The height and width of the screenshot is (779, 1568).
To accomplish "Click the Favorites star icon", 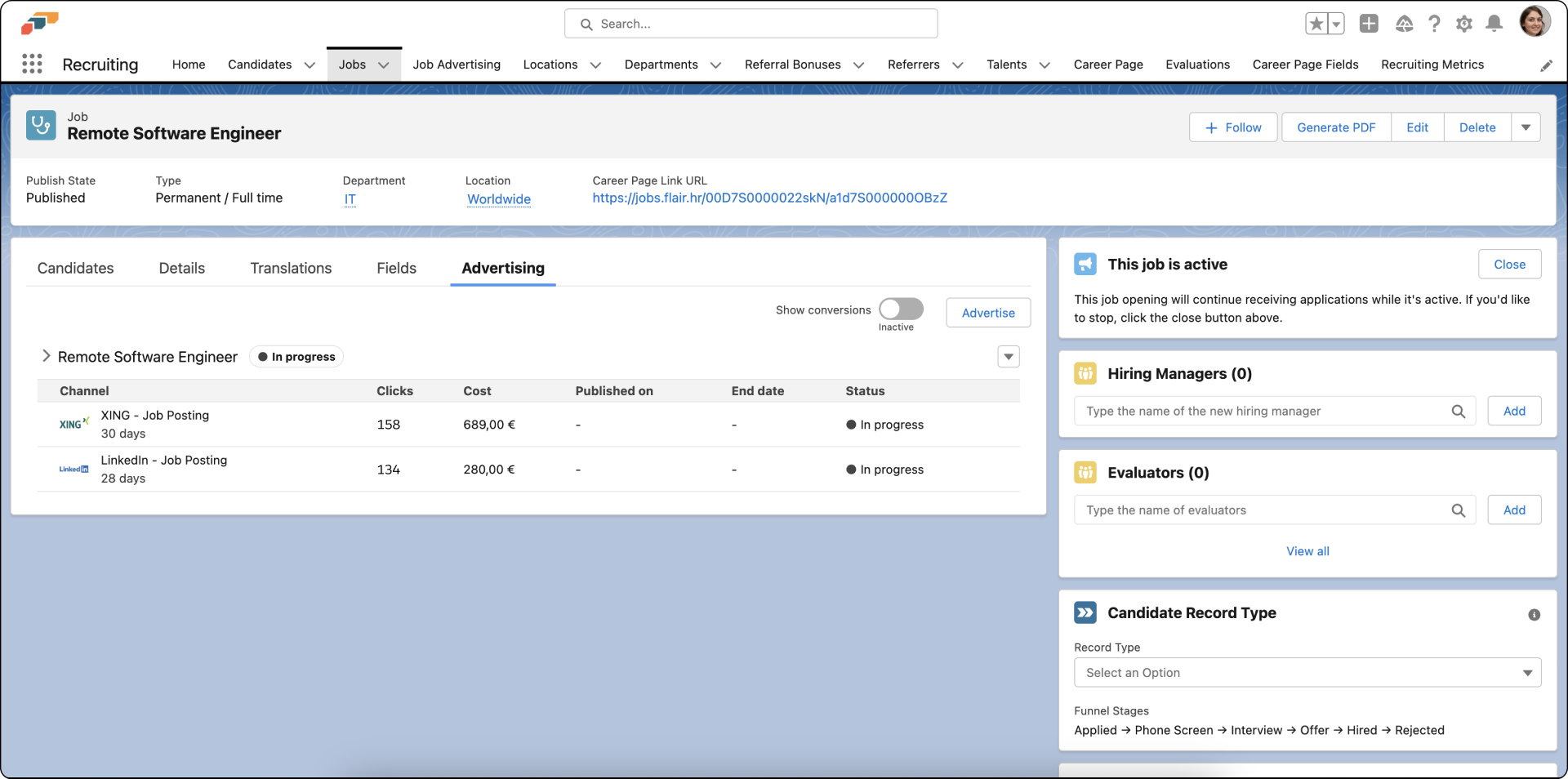I will pyautogui.click(x=1316, y=24).
